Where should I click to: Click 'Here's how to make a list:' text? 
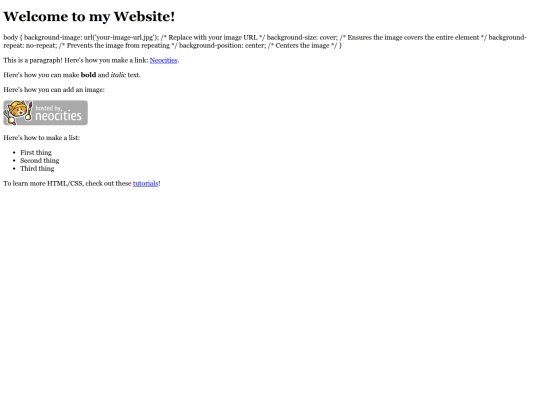[x=42, y=138]
